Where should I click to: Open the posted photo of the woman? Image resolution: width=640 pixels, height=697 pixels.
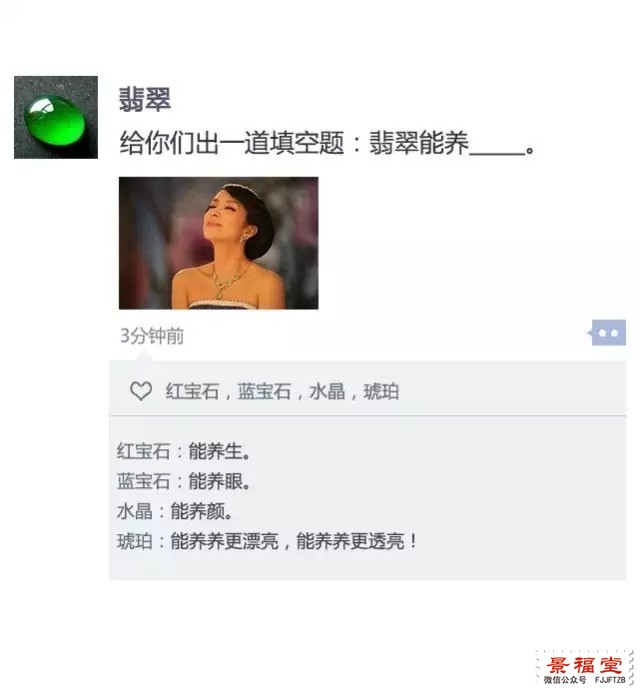[218, 243]
